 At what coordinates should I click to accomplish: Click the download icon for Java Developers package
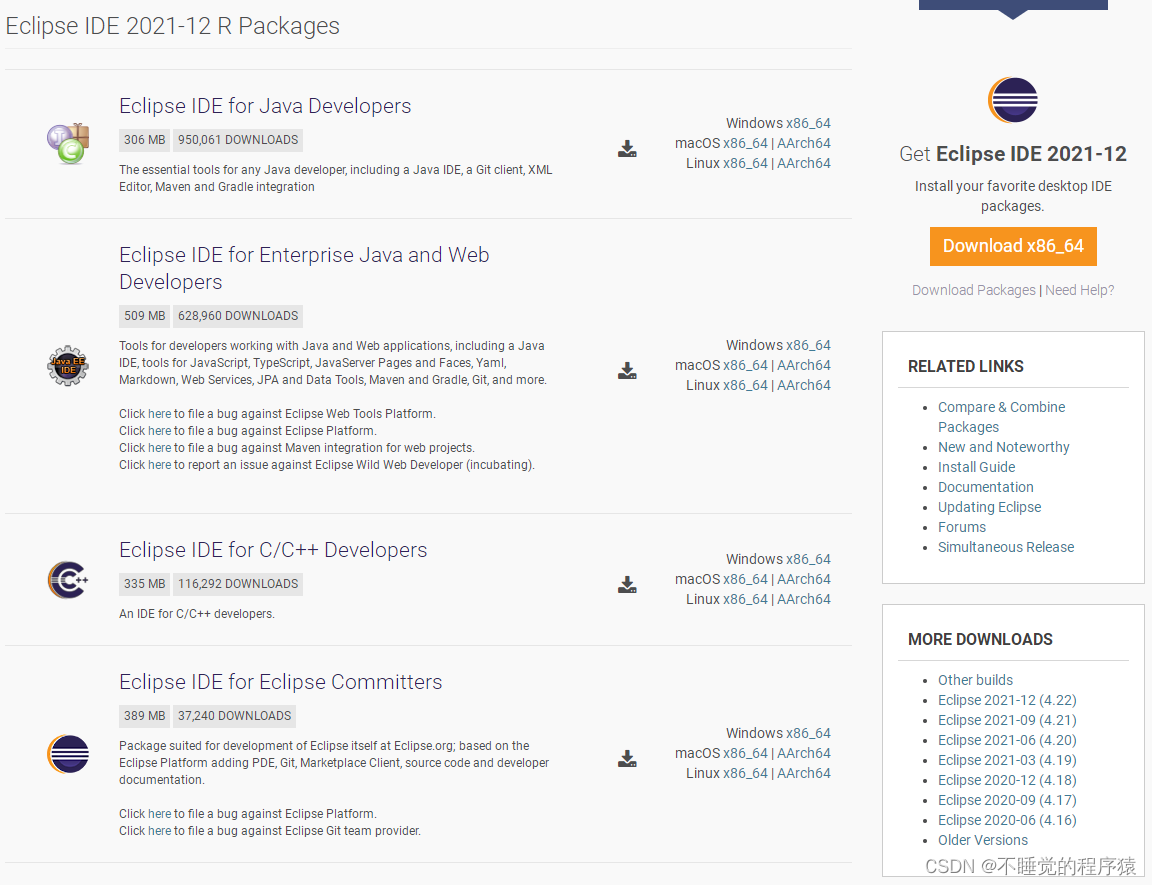coord(627,148)
